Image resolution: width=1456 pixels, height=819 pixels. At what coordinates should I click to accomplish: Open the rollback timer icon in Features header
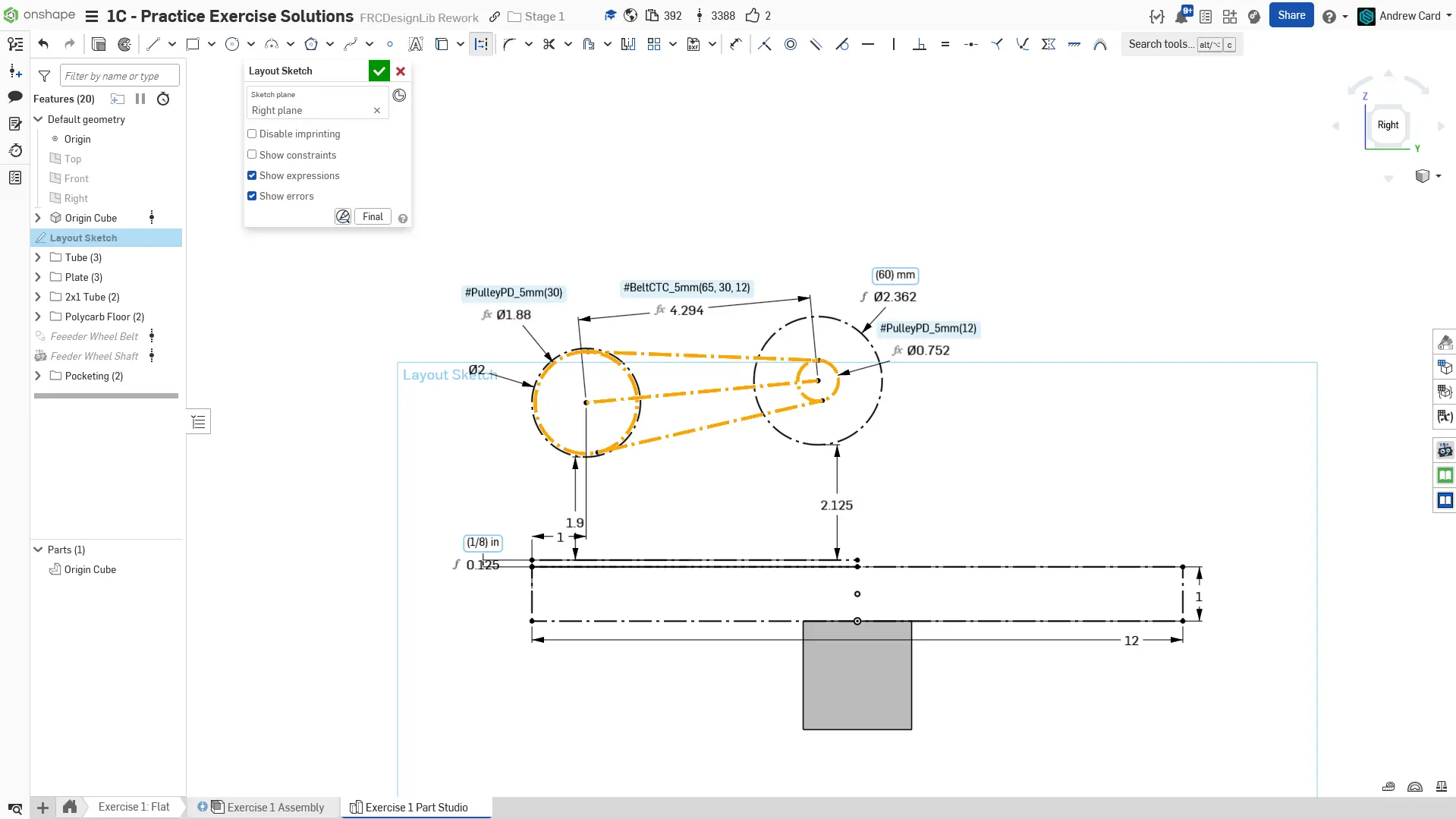click(x=163, y=99)
